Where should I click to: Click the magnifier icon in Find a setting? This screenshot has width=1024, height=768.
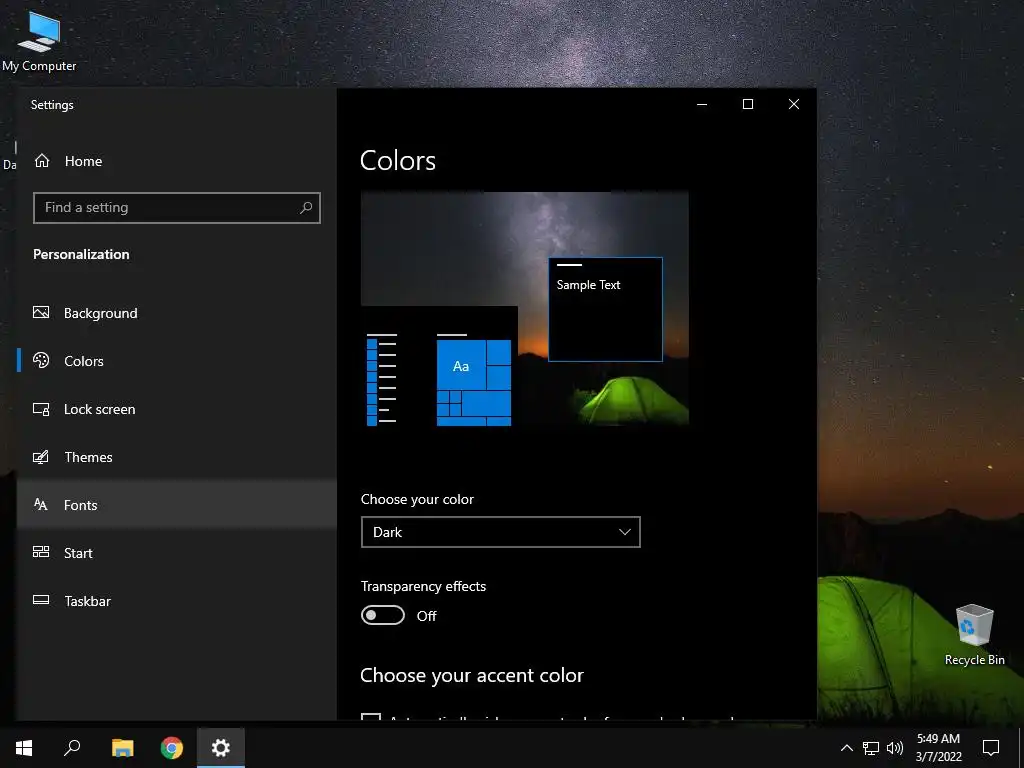(x=306, y=208)
